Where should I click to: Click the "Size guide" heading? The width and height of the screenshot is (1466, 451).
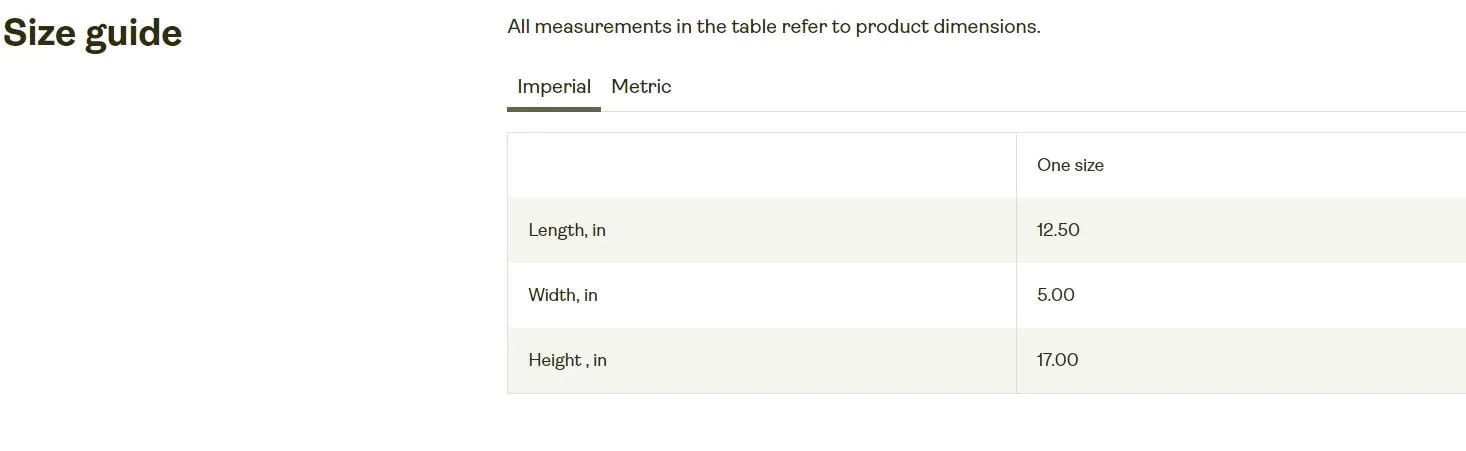pyautogui.click(x=92, y=34)
